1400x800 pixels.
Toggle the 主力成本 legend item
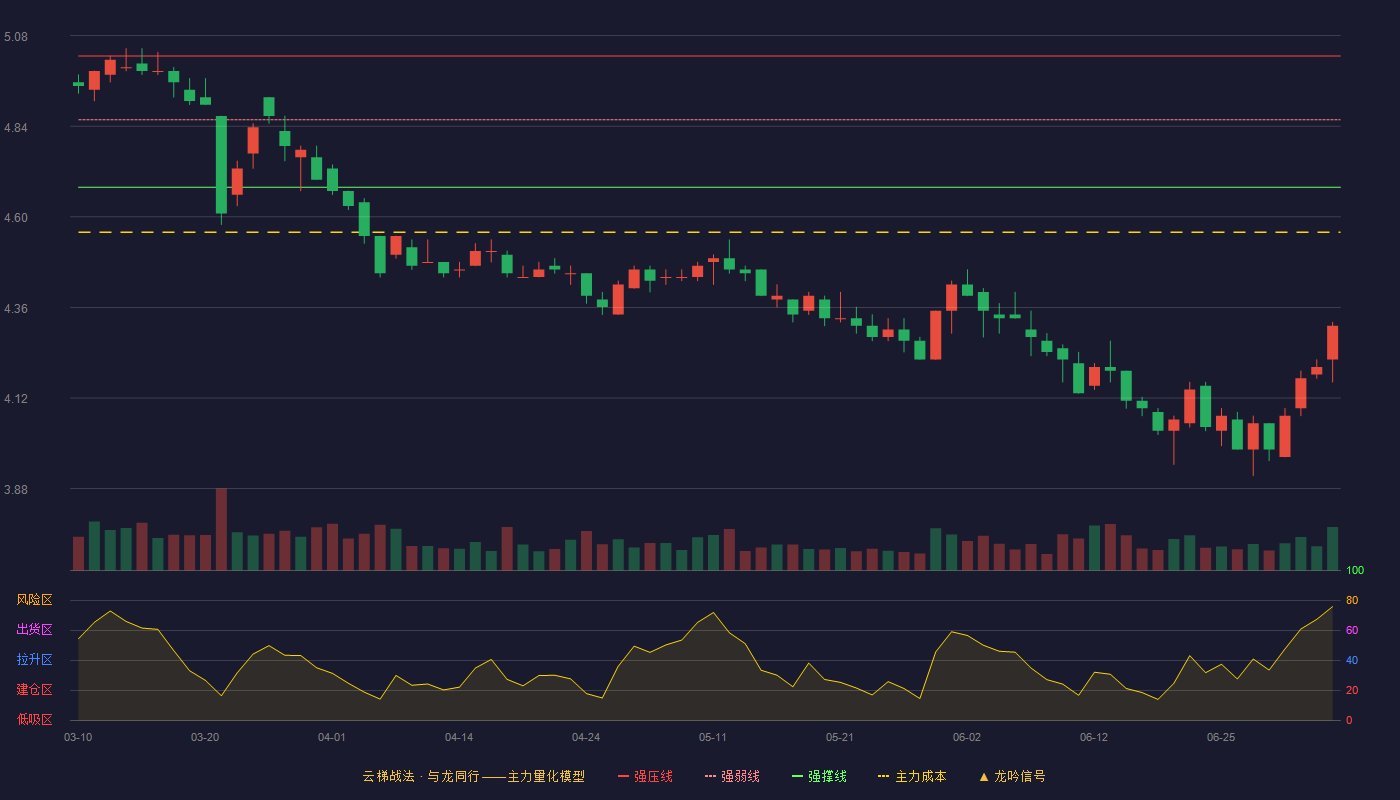(912, 776)
